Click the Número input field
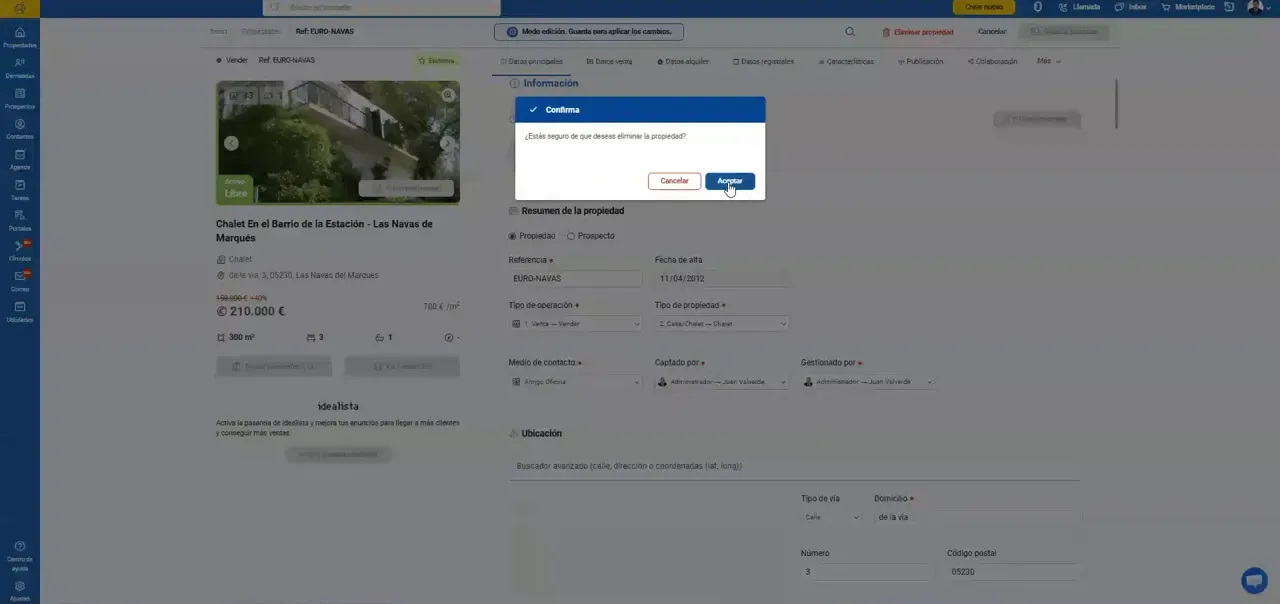 click(x=867, y=572)
